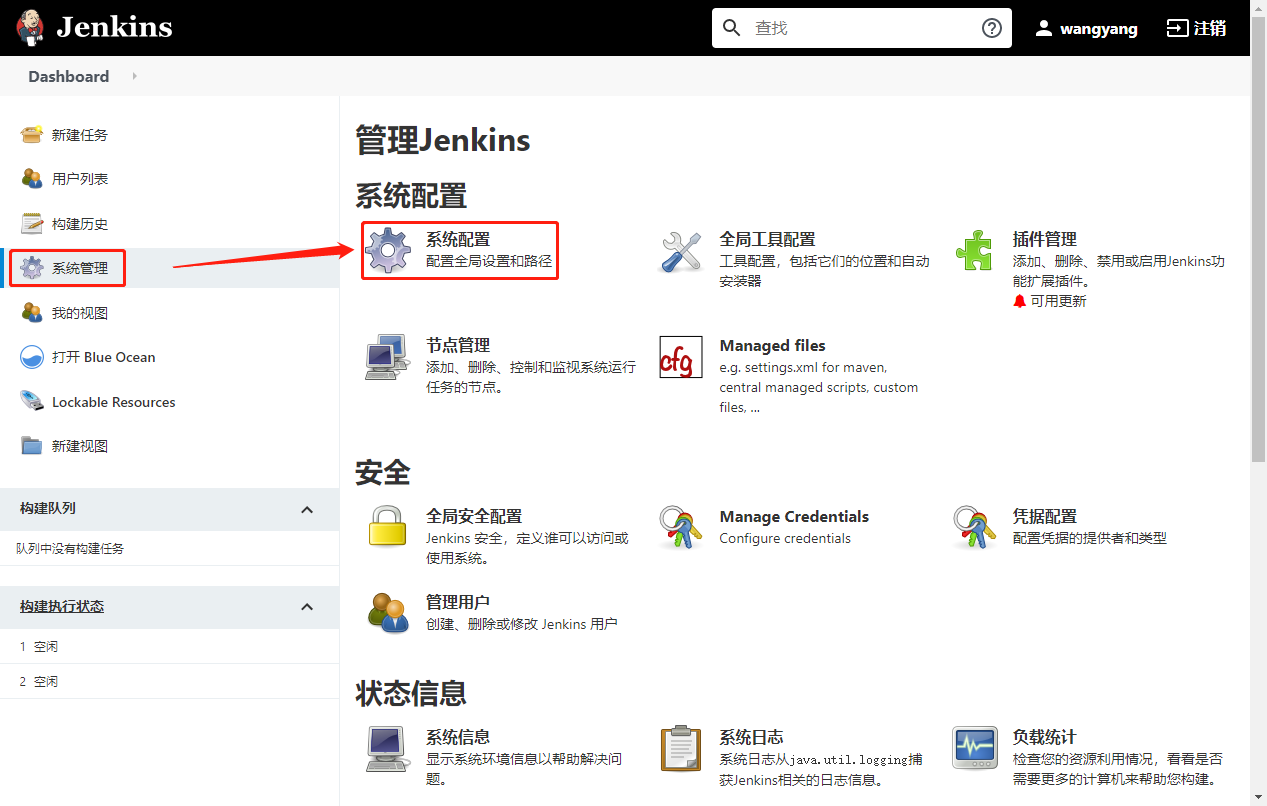
Task: Click the Jenkins butler logo icon
Action: [x=31, y=28]
